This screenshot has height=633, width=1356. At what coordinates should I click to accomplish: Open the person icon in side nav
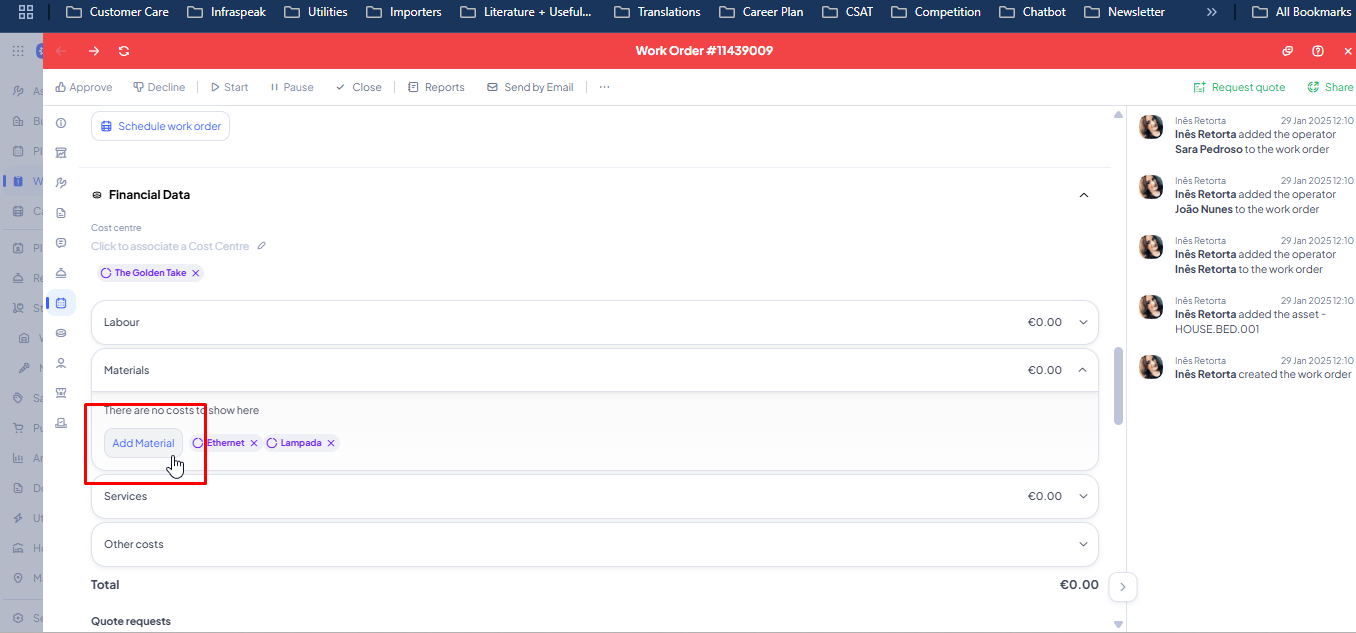(61, 363)
